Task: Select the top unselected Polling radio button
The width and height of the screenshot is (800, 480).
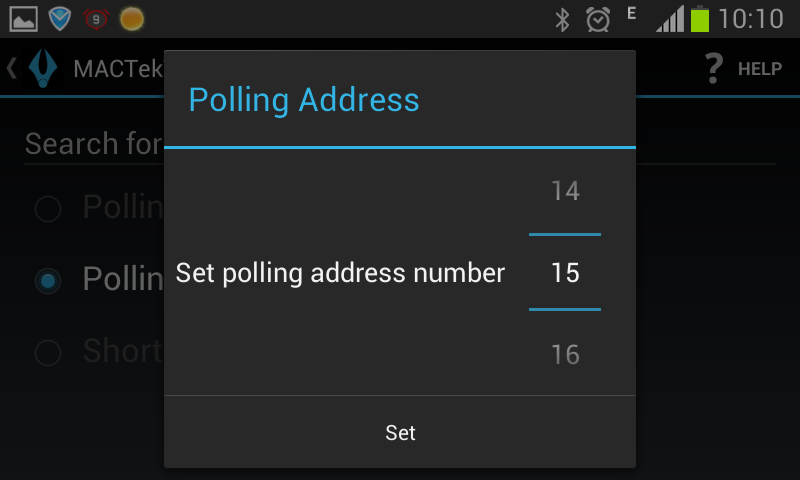Action: pos(48,208)
